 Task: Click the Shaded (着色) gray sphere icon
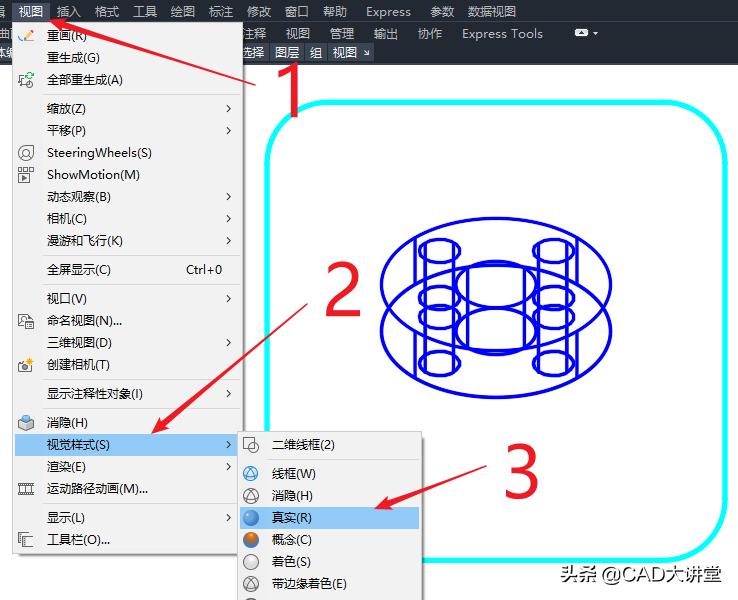click(x=251, y=562)
